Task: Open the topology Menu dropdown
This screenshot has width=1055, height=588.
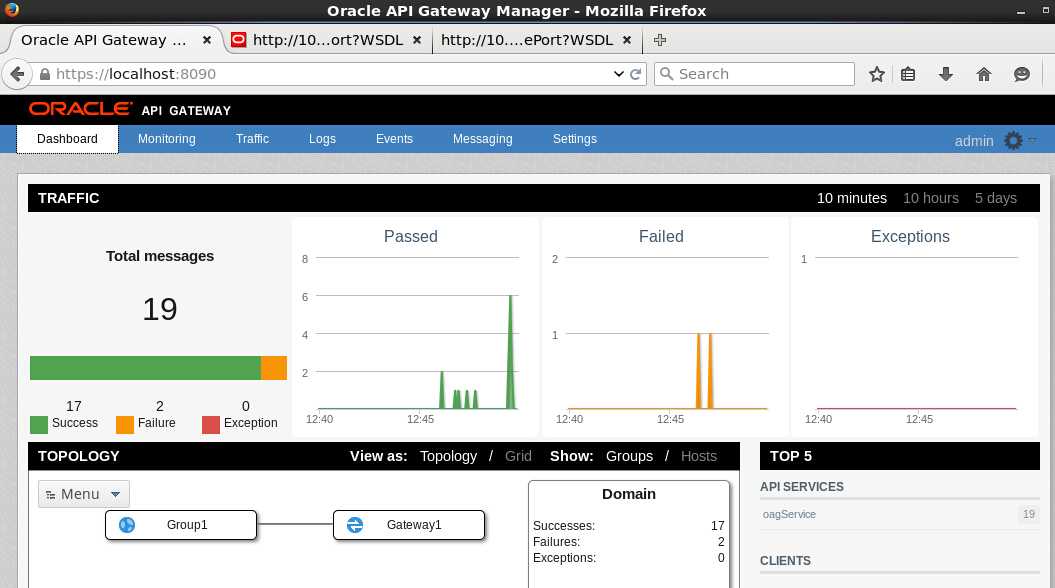Action: coord(83,494)
